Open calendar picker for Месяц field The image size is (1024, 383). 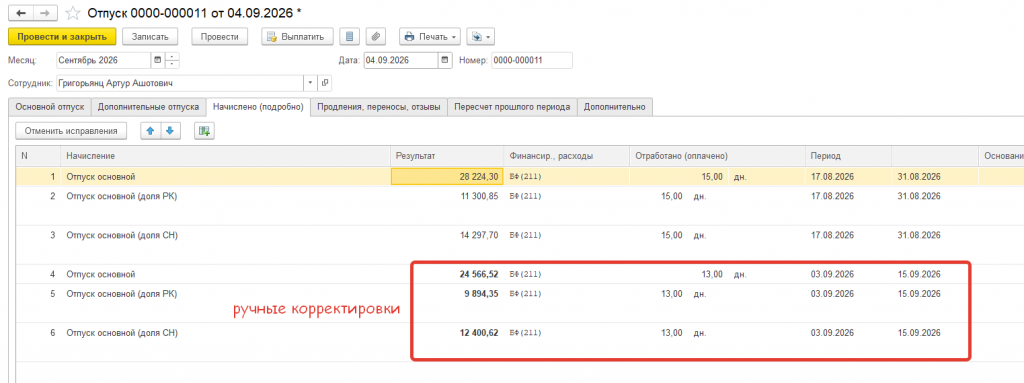pos(157,60)
